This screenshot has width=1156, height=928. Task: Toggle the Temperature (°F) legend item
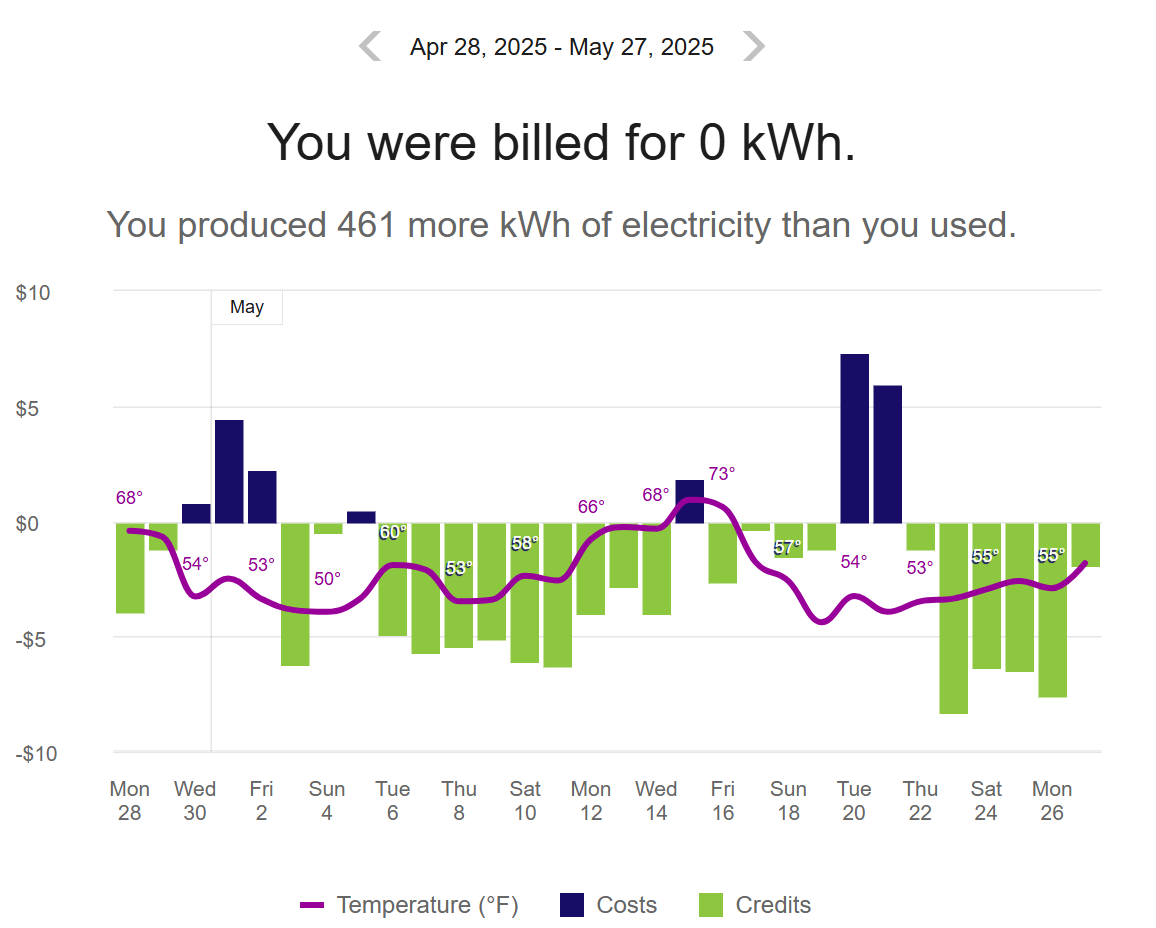(409, 904)
